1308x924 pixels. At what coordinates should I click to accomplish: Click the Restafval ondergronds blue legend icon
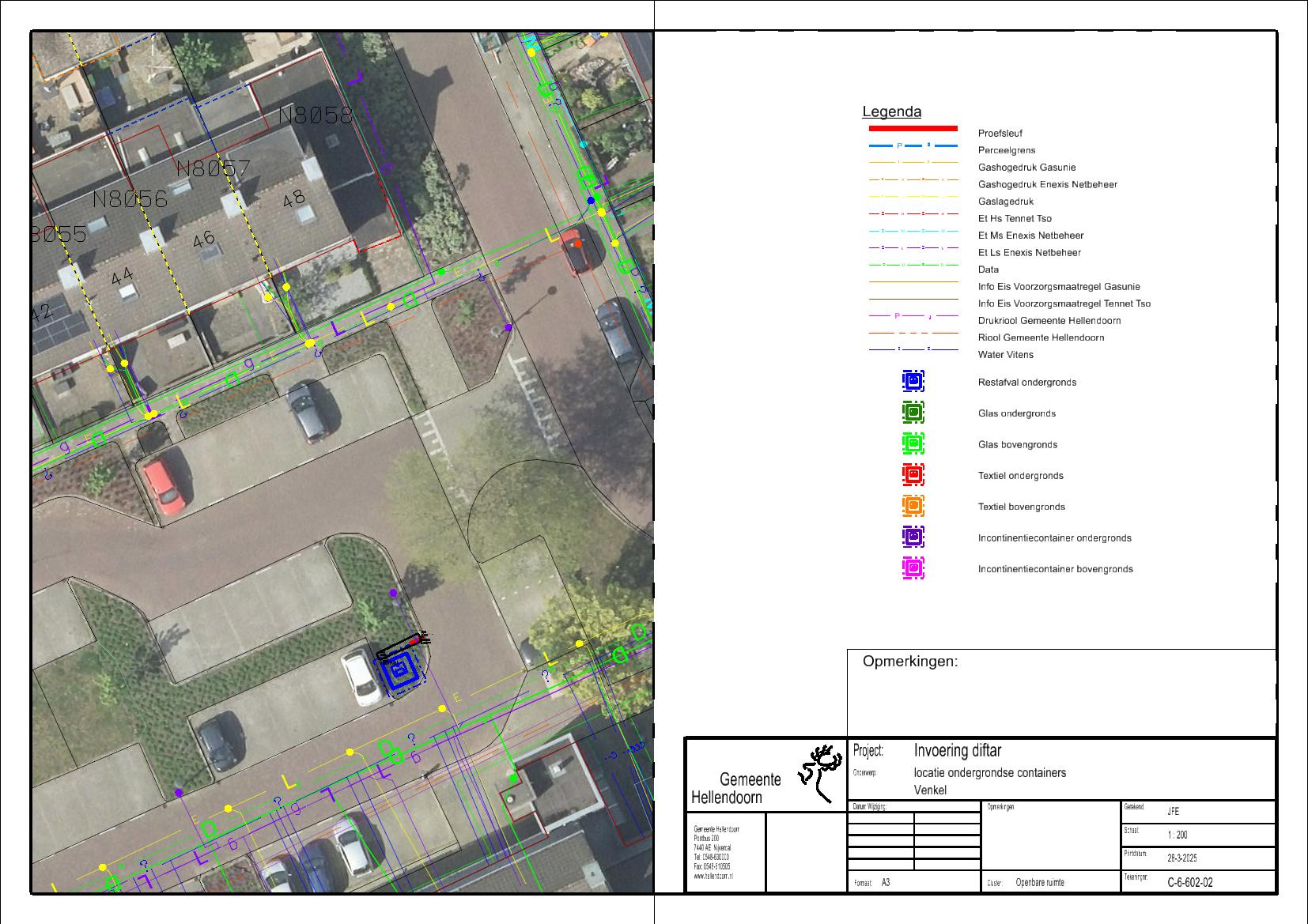[913, 382]
